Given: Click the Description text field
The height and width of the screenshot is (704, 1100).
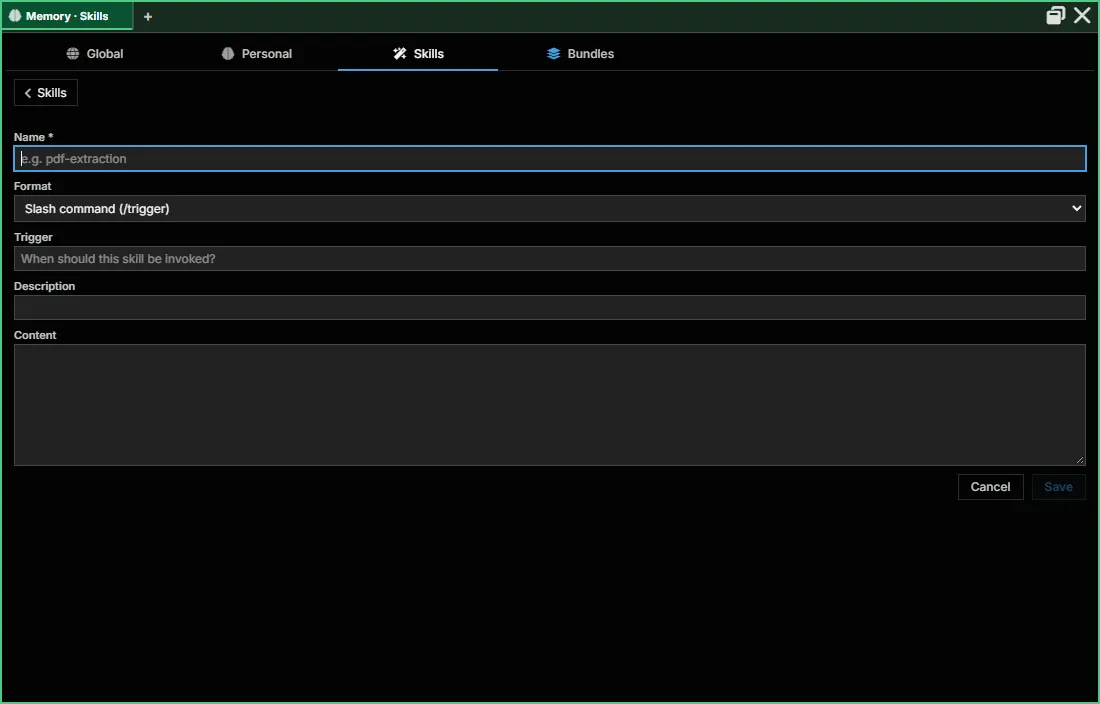Looking at the screenshot, I should (x=550, y=307).
